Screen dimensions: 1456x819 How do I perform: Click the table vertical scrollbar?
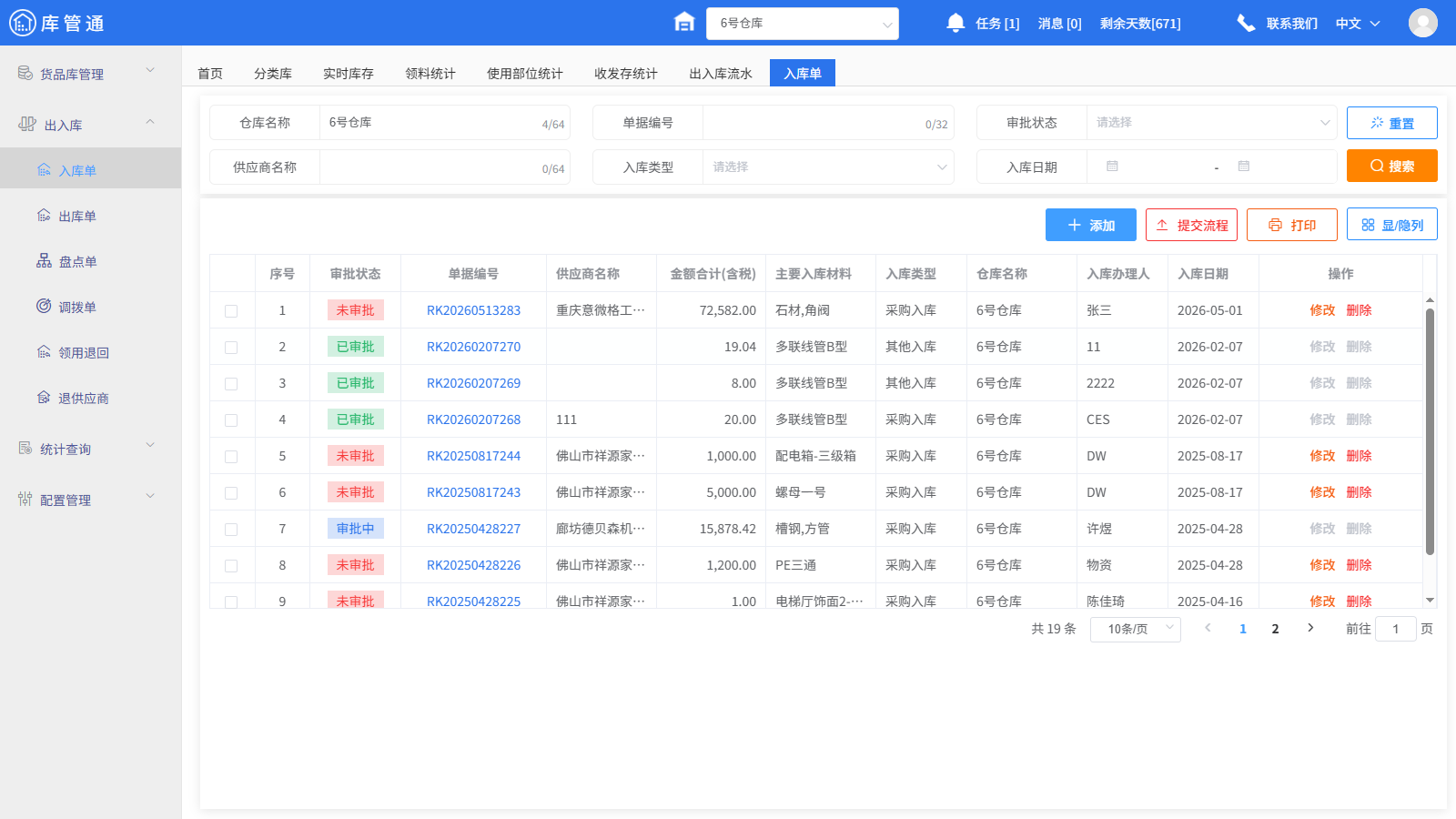click(x=1430, y=431)
